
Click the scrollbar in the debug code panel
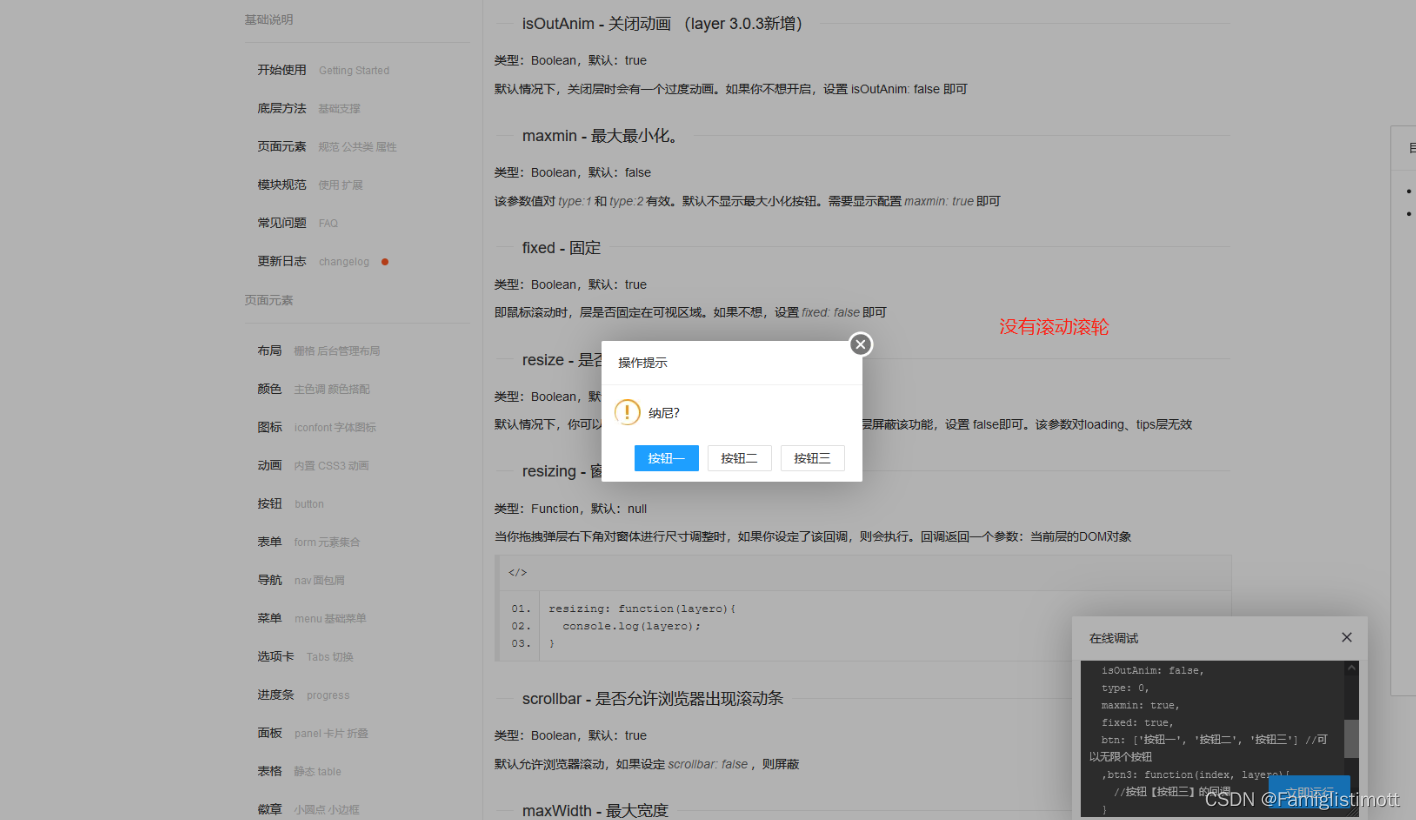(1352, 740)
